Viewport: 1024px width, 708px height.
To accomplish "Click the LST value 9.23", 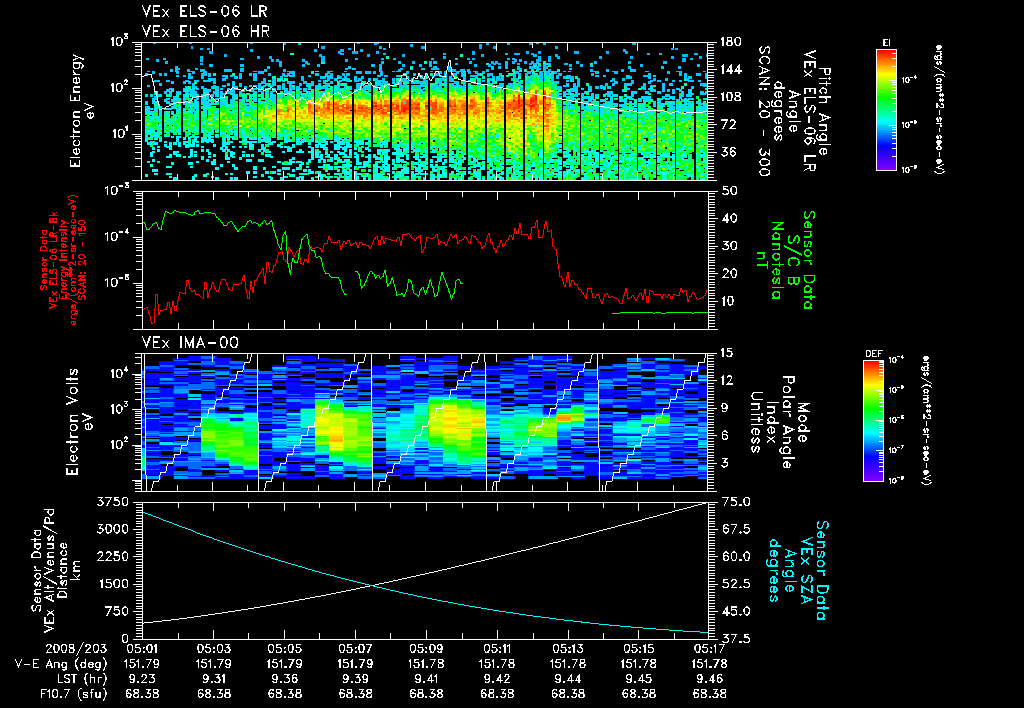I will point(142,679).
